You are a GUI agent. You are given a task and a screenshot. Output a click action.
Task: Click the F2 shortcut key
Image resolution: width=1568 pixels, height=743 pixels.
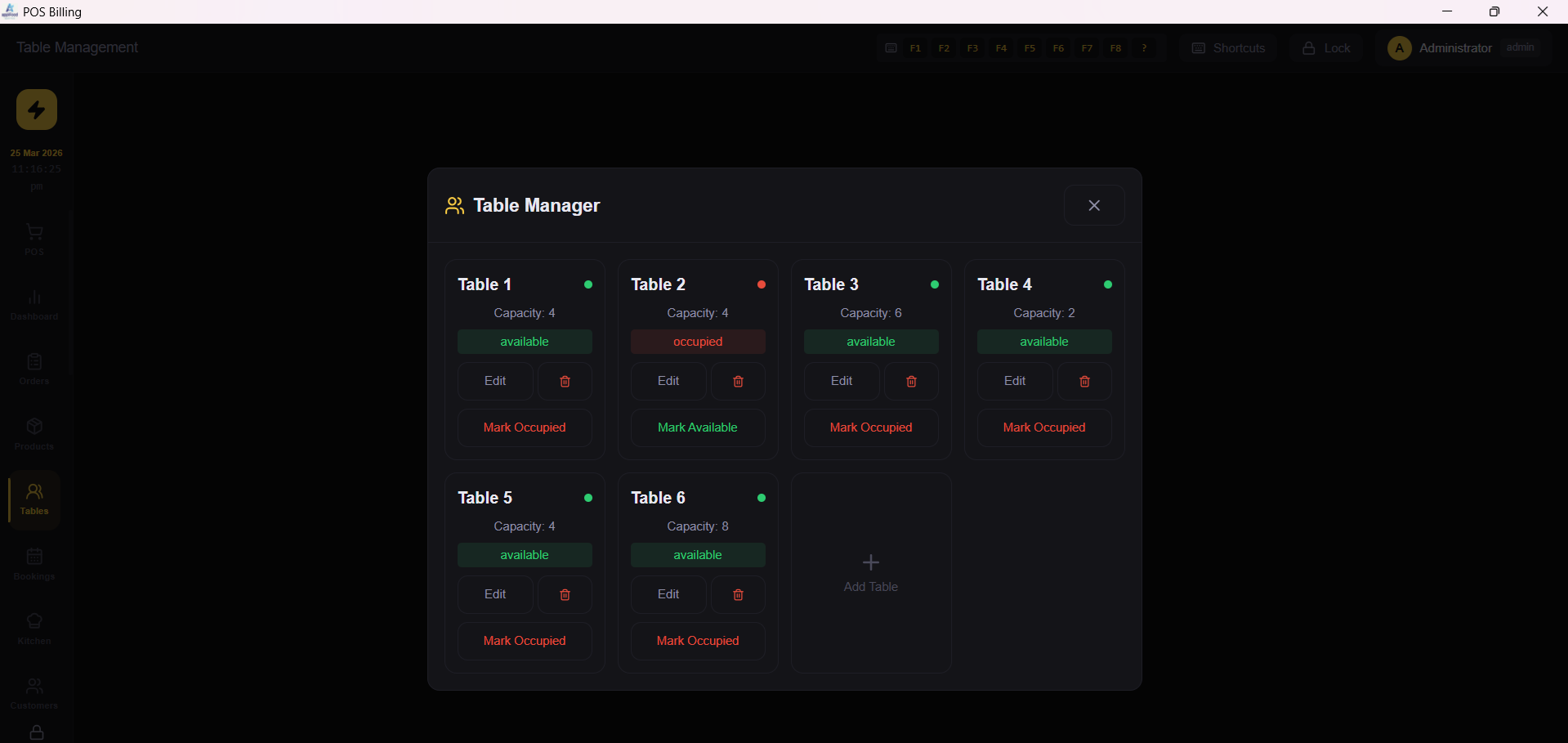click(944, 48)
